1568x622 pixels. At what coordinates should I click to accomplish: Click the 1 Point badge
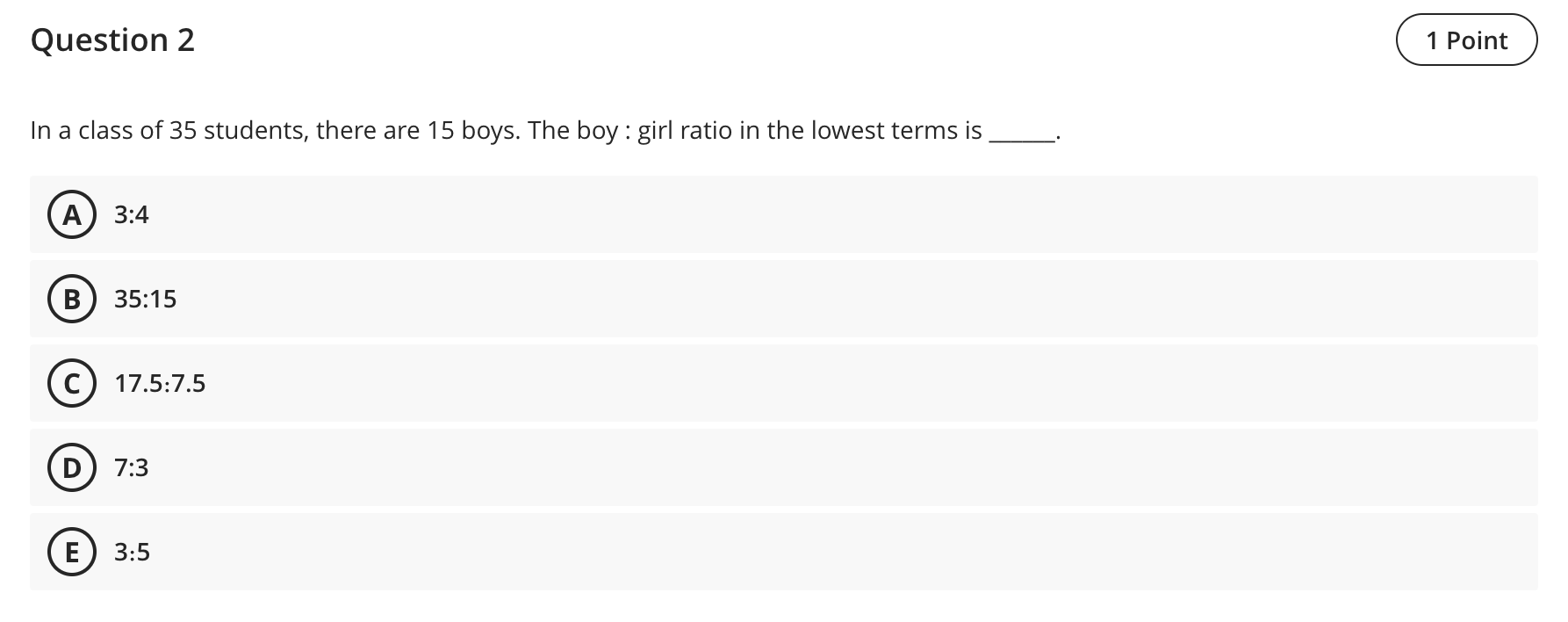pos(1466,40)
